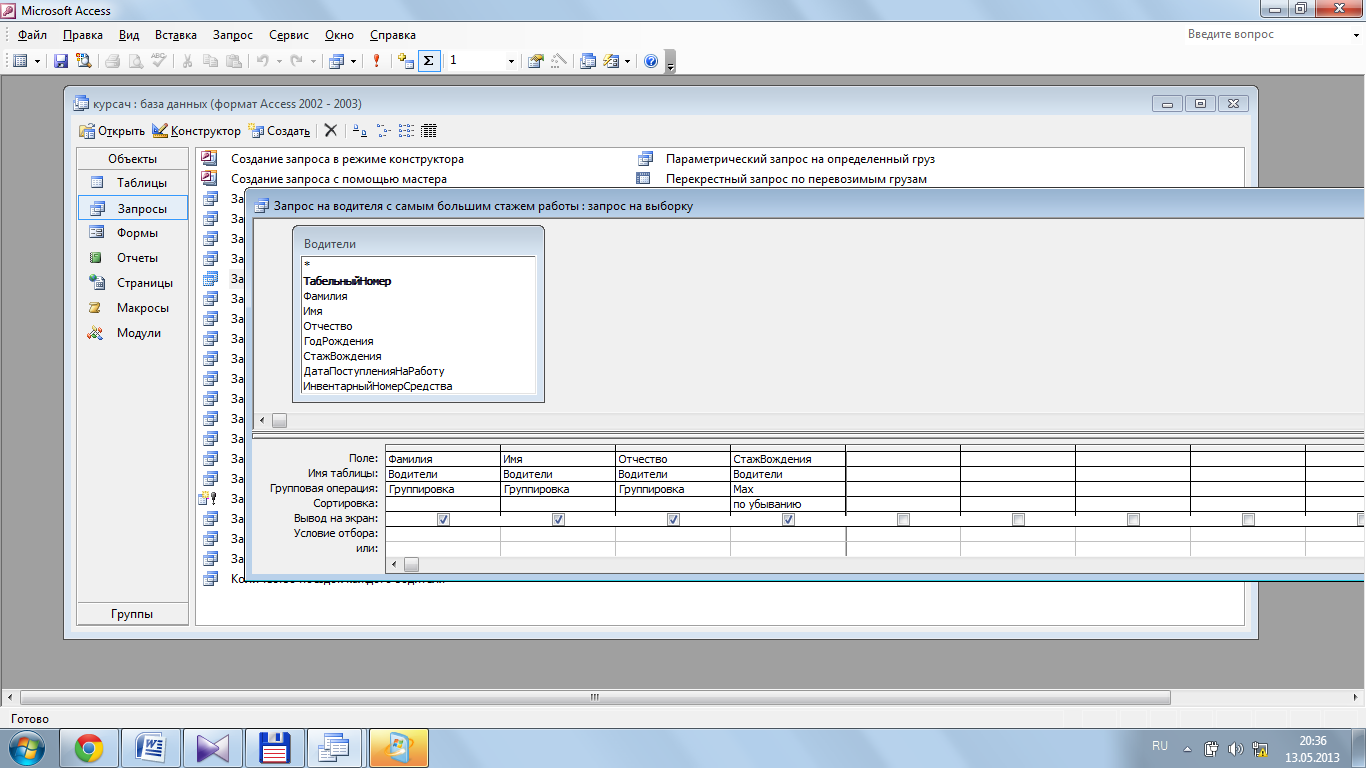This screenshot has width=1366, height=768.
Task: Open the Вид menu
Action: coord(129,34)
